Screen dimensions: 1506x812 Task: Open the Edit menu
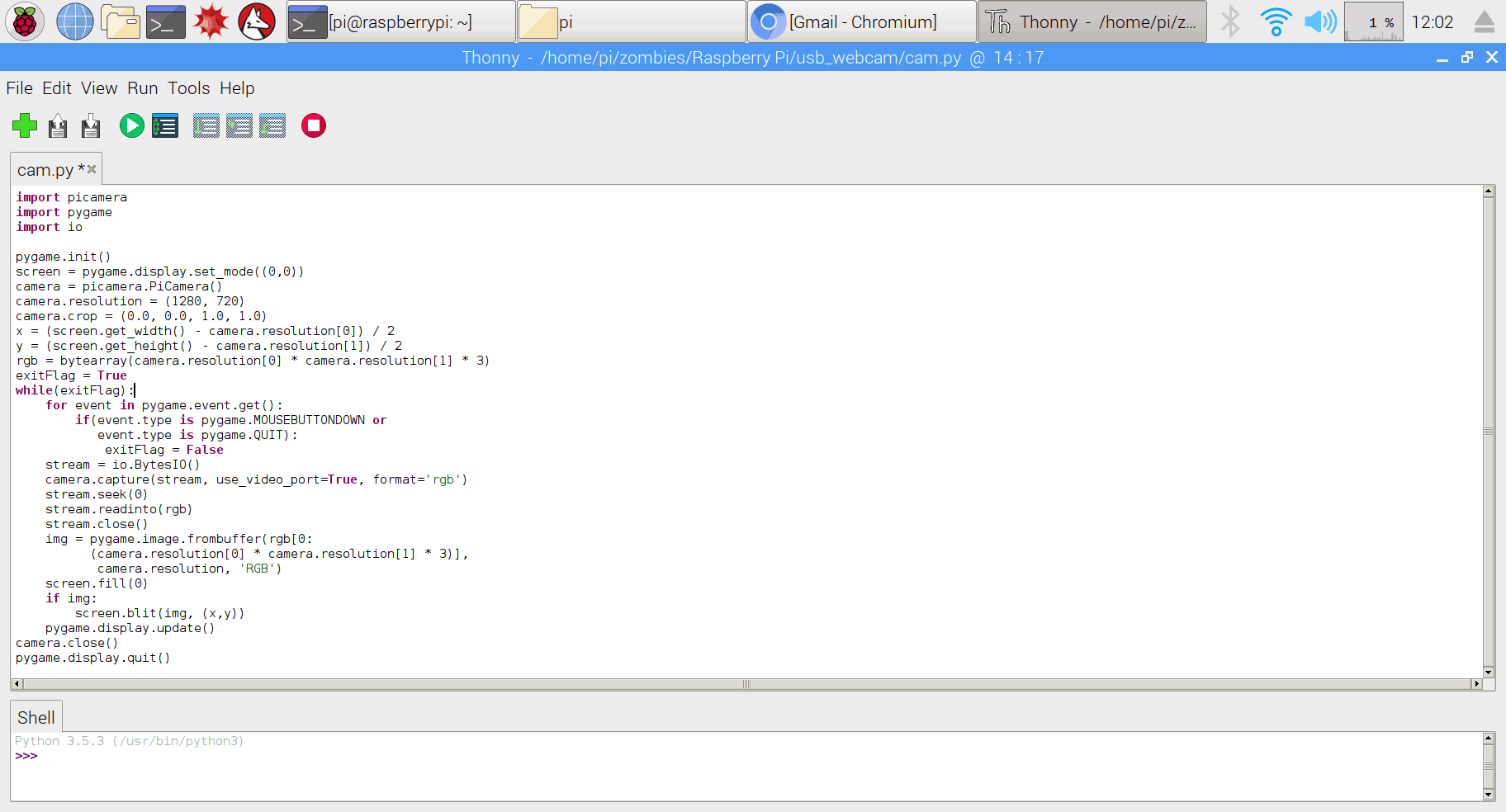point(57,88)
